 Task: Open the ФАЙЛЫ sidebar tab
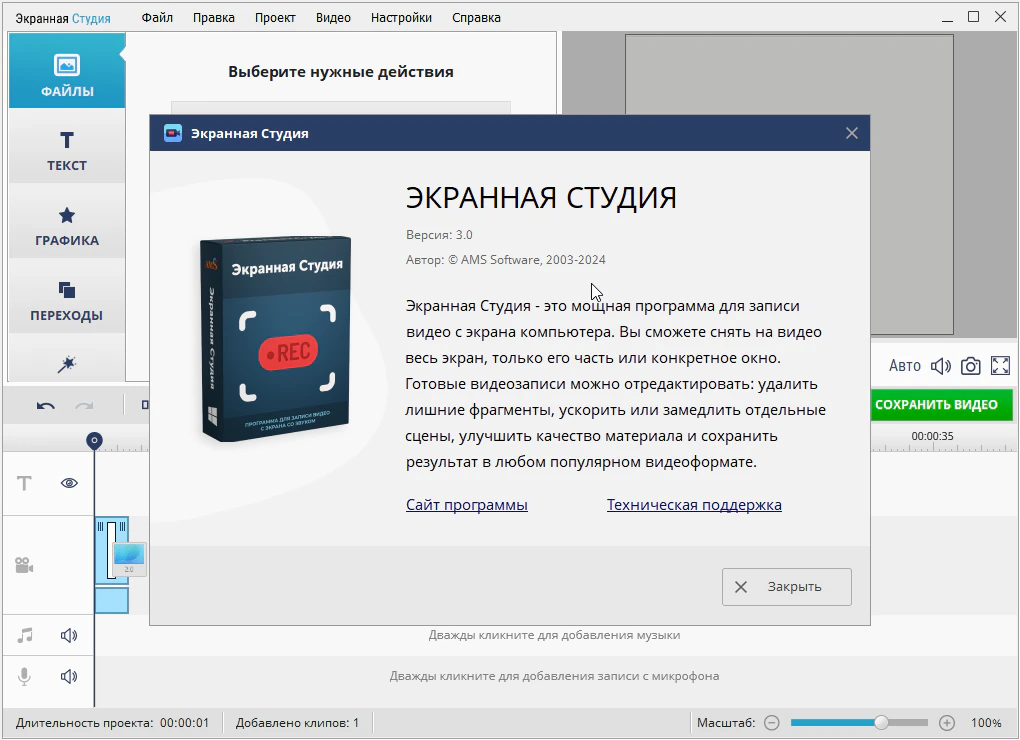[67, 75]
